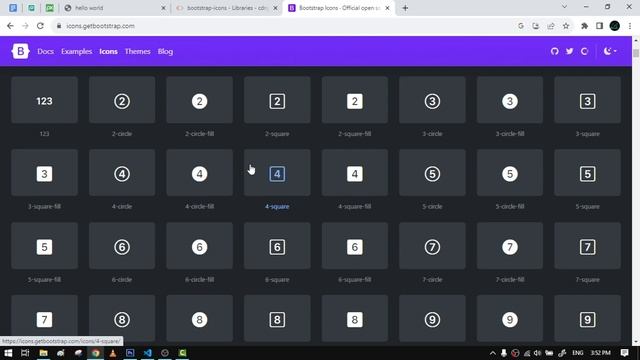This screenshot has width=640, height=360.
Task: Pick the 3-square icon
Action: coord(587,100)
